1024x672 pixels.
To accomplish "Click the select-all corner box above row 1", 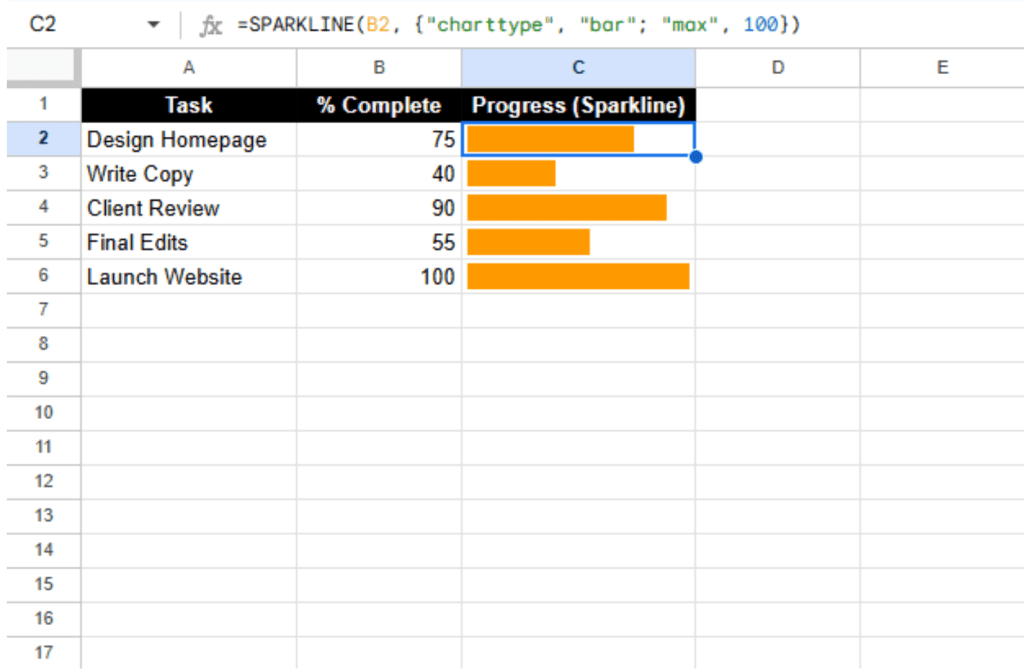I will pyautogui.click(x=42, y=67).
